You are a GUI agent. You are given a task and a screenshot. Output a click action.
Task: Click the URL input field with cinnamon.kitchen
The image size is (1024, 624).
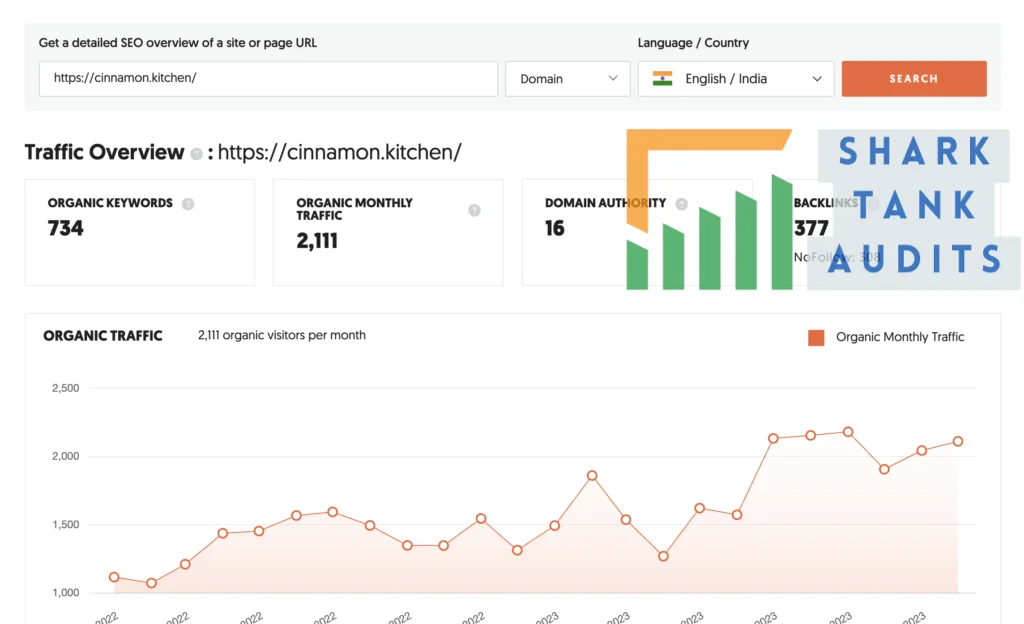(x=268, y=78)
